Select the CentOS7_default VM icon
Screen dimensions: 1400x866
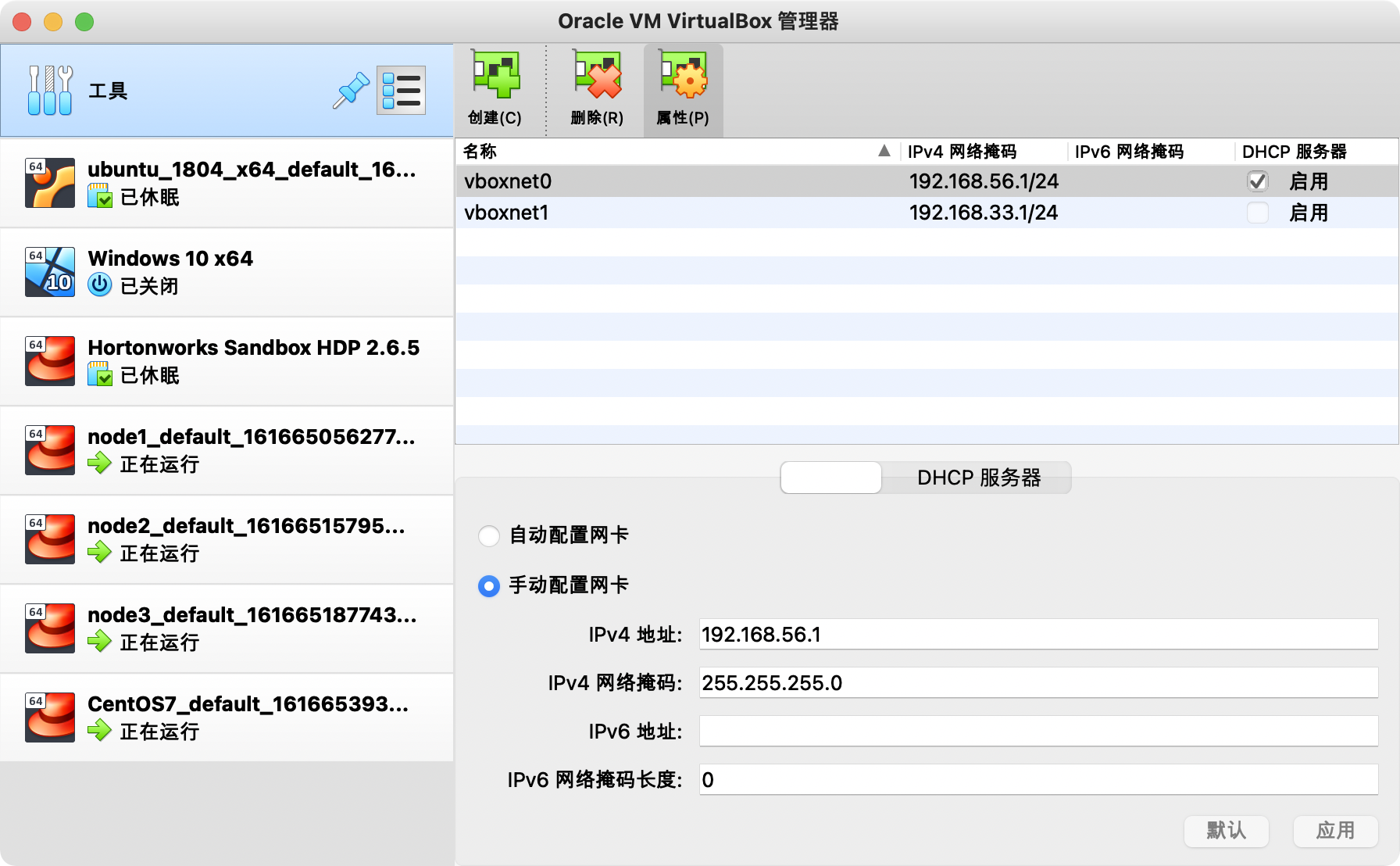pos(50,717)
